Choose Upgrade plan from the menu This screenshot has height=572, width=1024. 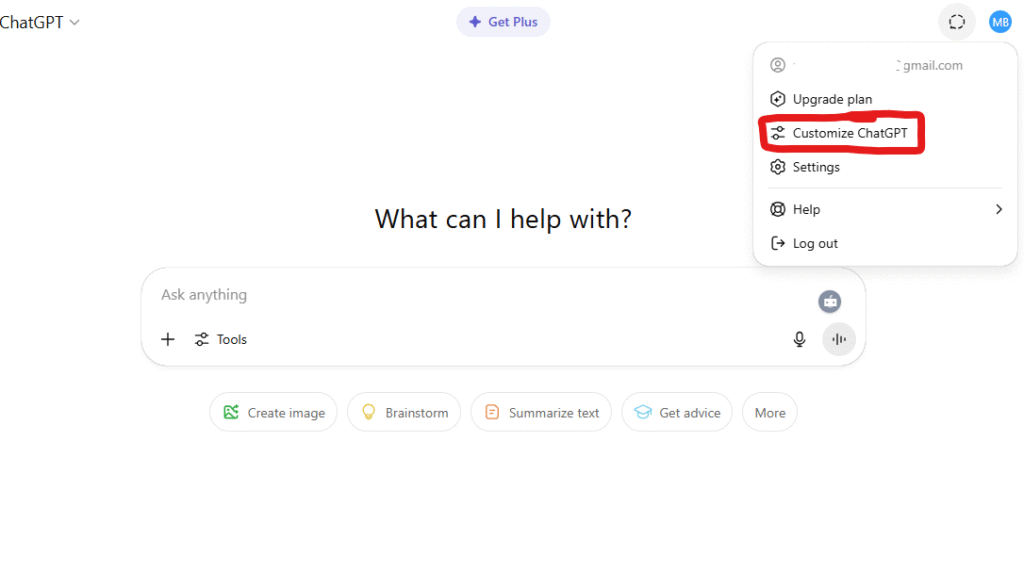coord(885,99)
